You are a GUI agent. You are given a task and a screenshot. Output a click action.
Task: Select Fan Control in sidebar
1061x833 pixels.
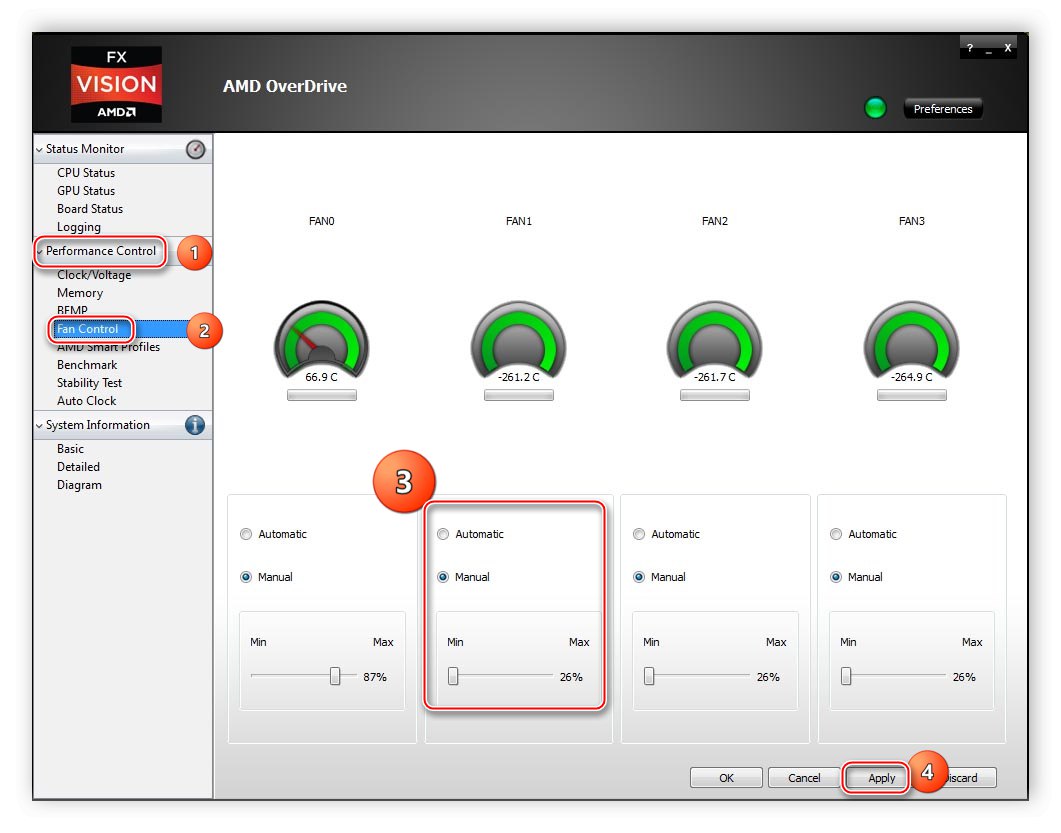tap(87, 329)
